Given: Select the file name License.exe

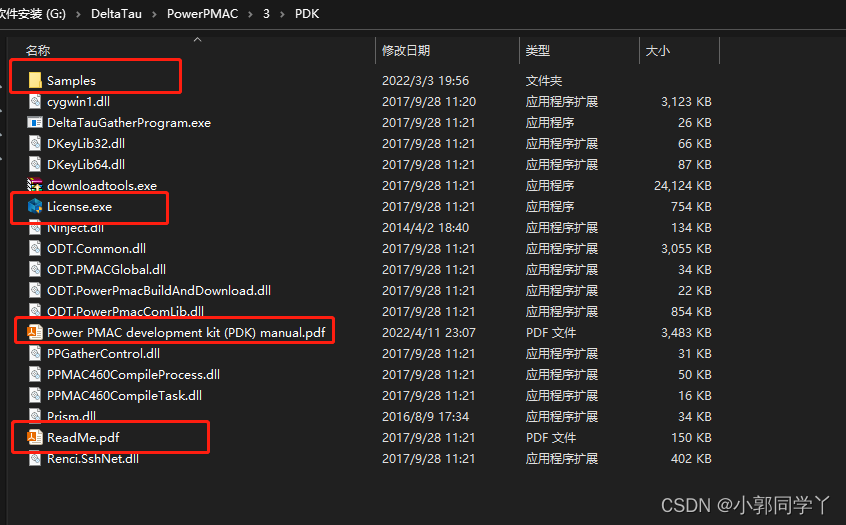Looking at the screenshot, I should [79, 207].
